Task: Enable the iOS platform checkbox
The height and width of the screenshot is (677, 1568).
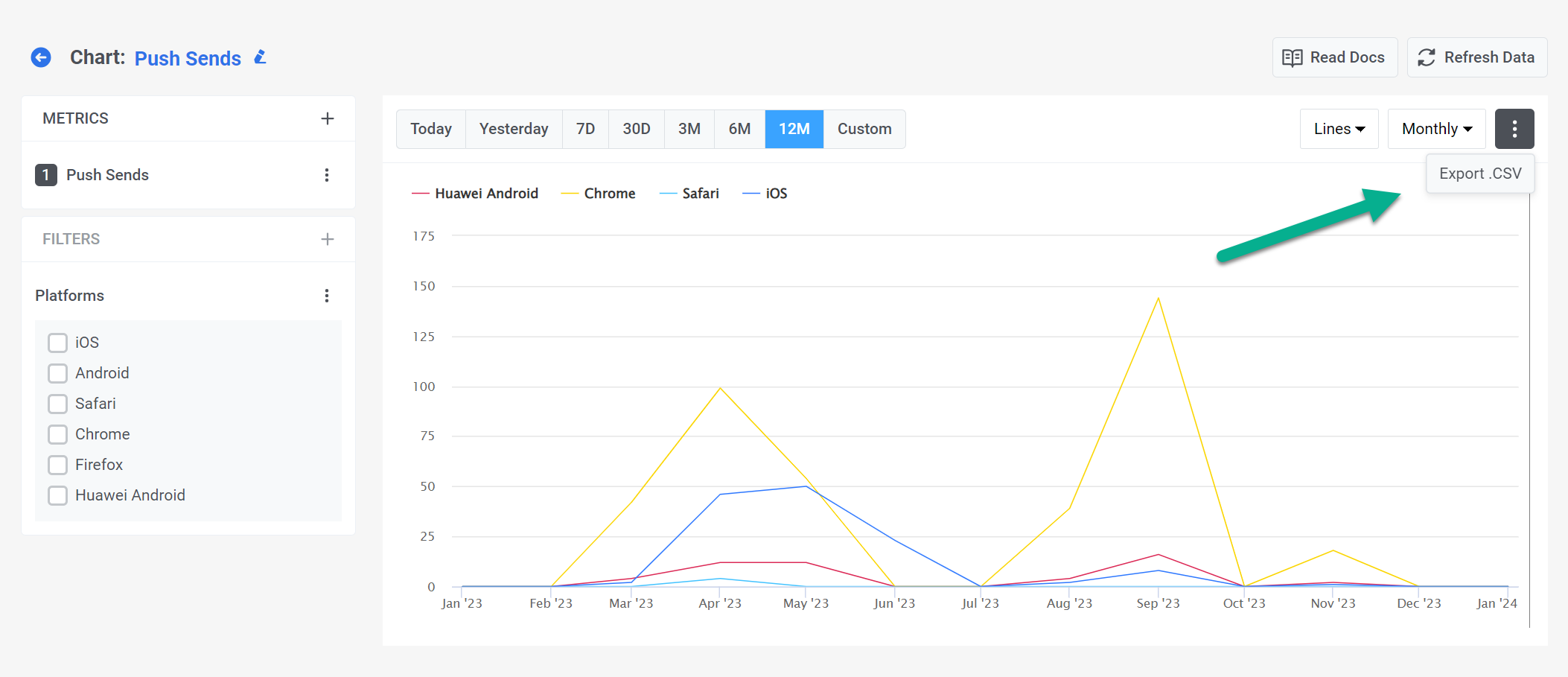Action: [x=57, y=343]
